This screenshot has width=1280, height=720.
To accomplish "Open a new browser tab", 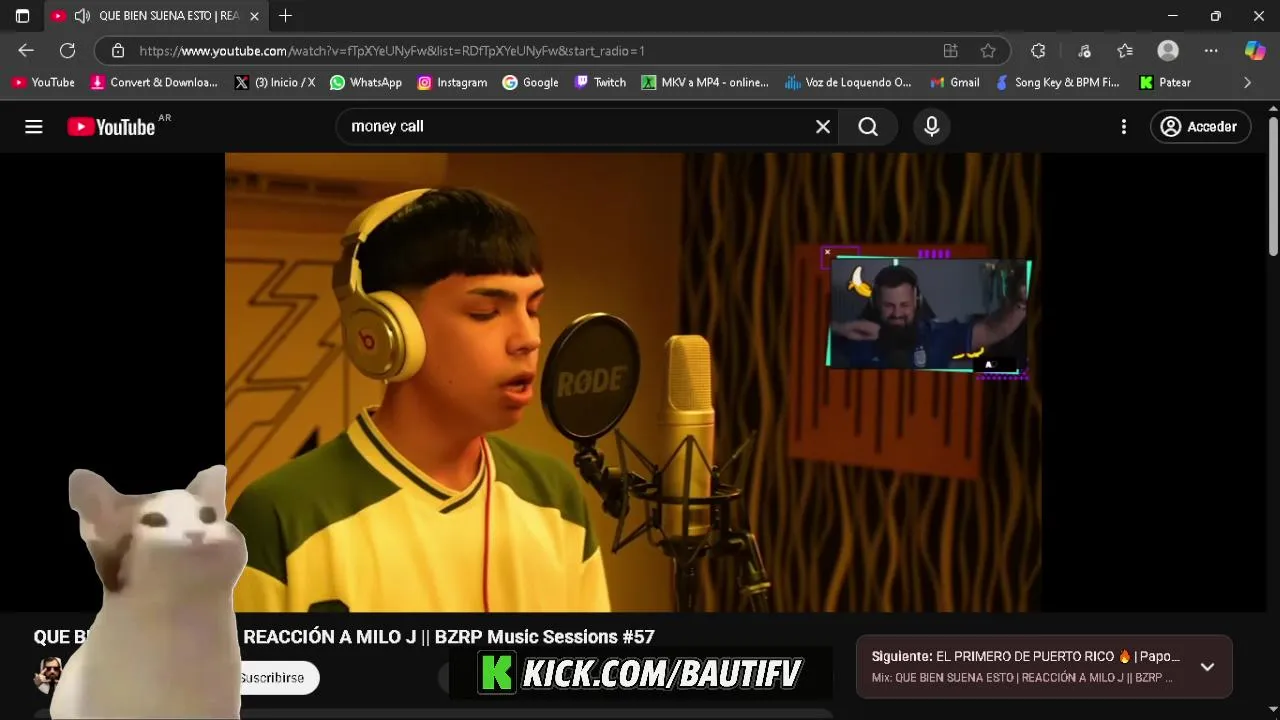I will click(x=285, y=16).
